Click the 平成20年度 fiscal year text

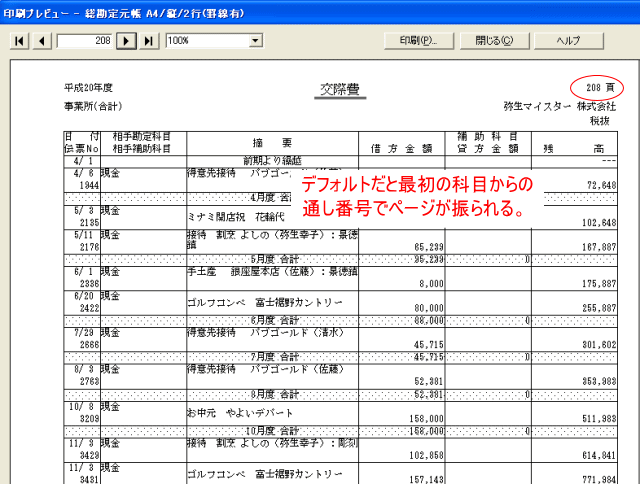click(x=88, y=88)
